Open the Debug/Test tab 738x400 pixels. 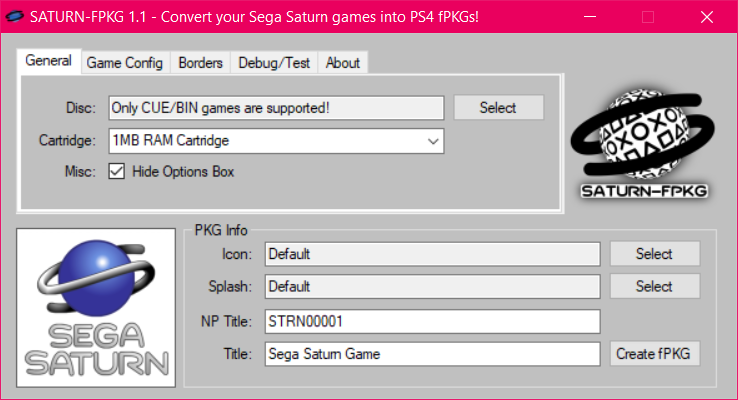[x=274, y=62]
